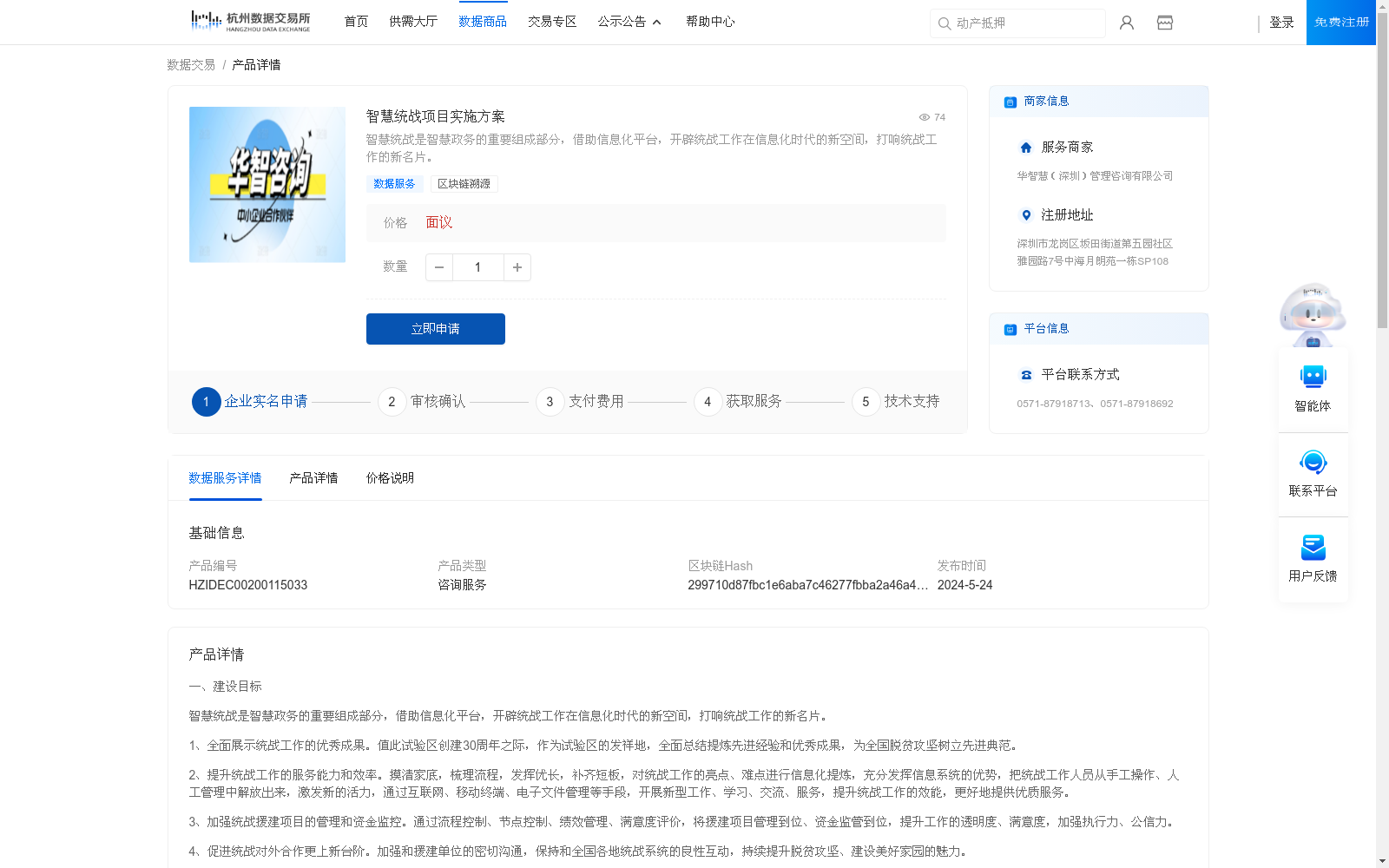This screenshot has width=1389, height=868.
Task: Click step 5 技术支持
Action: 896,402
